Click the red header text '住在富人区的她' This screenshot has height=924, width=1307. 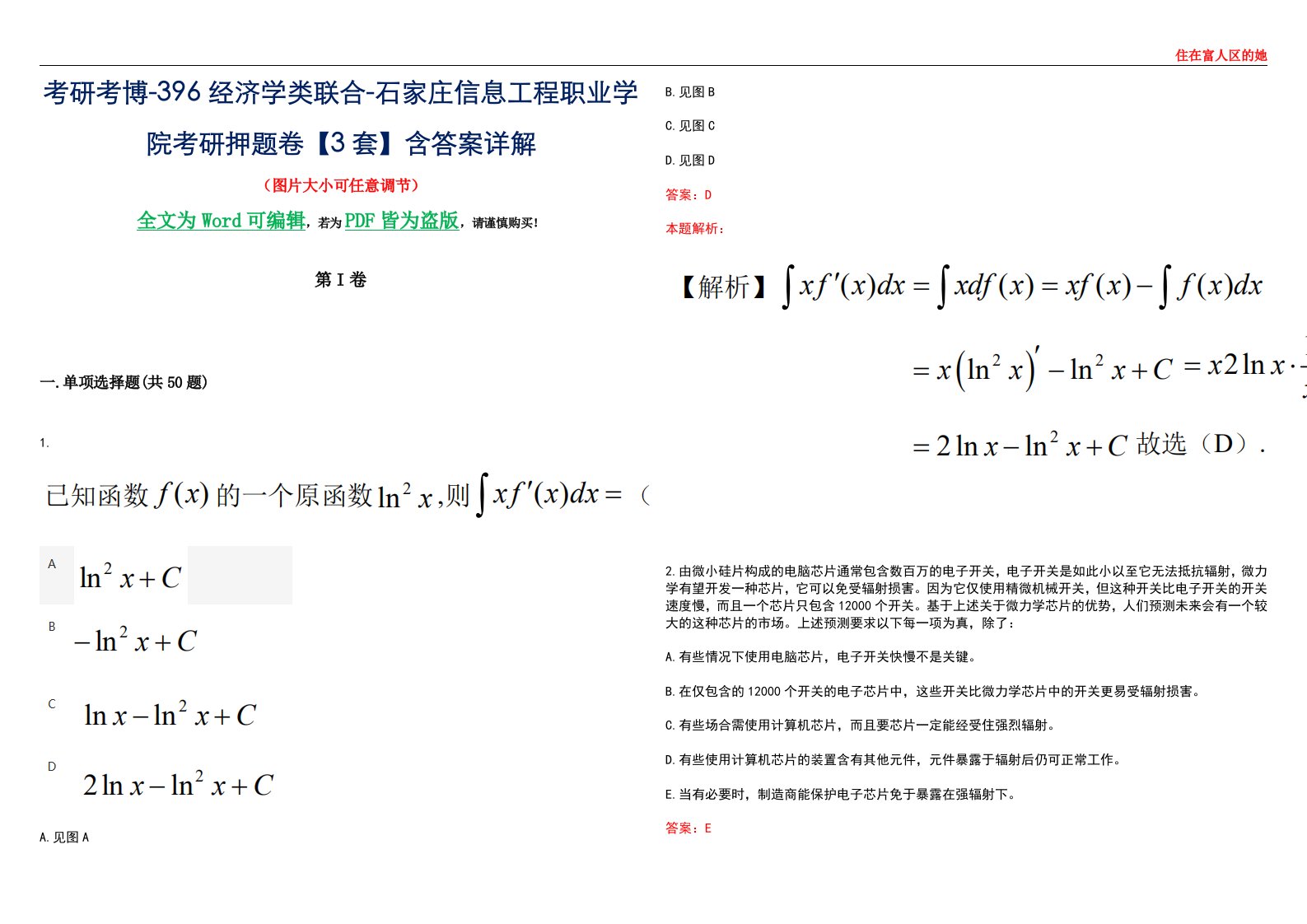(1221, 55)
